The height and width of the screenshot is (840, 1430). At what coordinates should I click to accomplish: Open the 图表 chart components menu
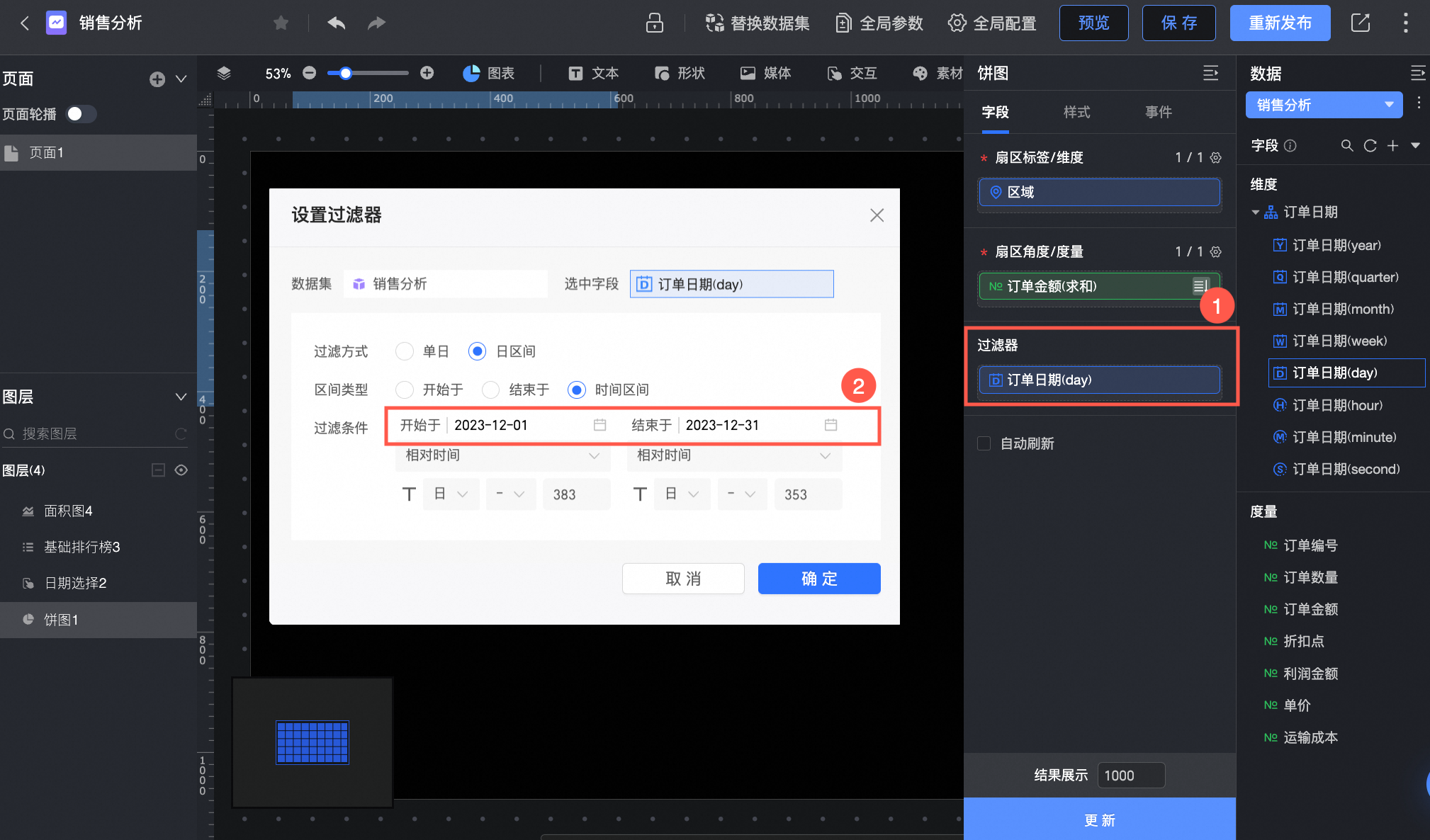coord(488,73)
